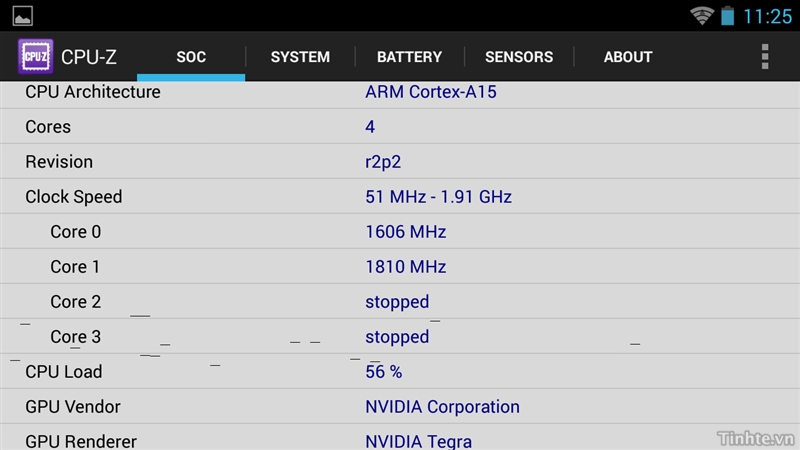Tap the battery status bar icon
800x450 pixels.
coord(728,16)
